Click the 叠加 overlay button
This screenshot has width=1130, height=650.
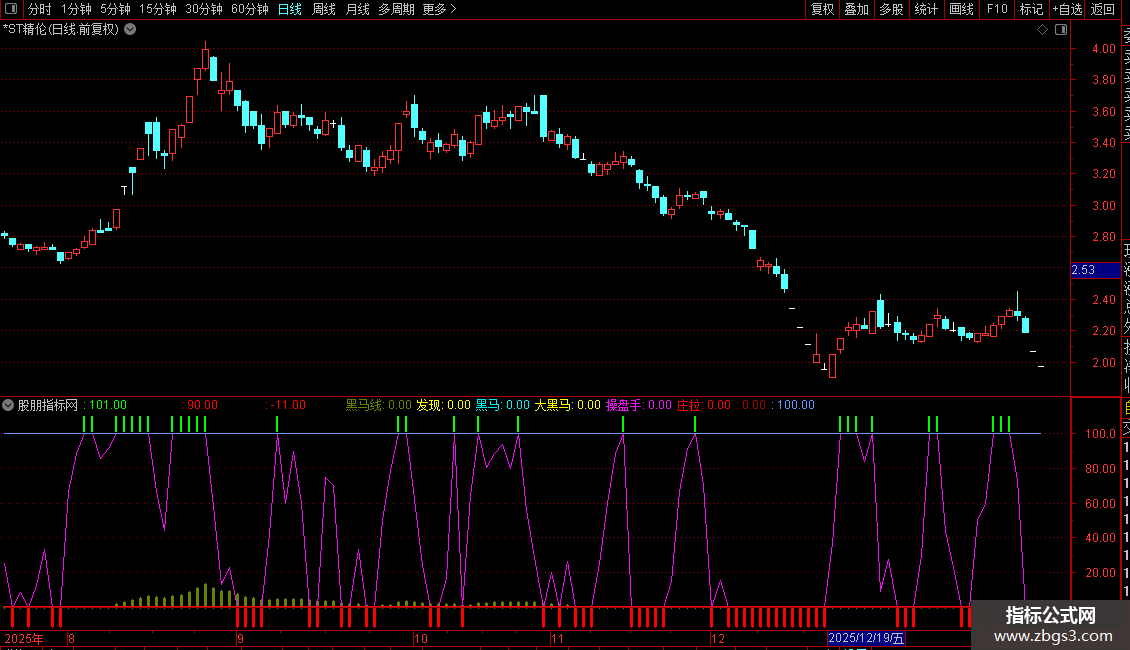[856, 9]
